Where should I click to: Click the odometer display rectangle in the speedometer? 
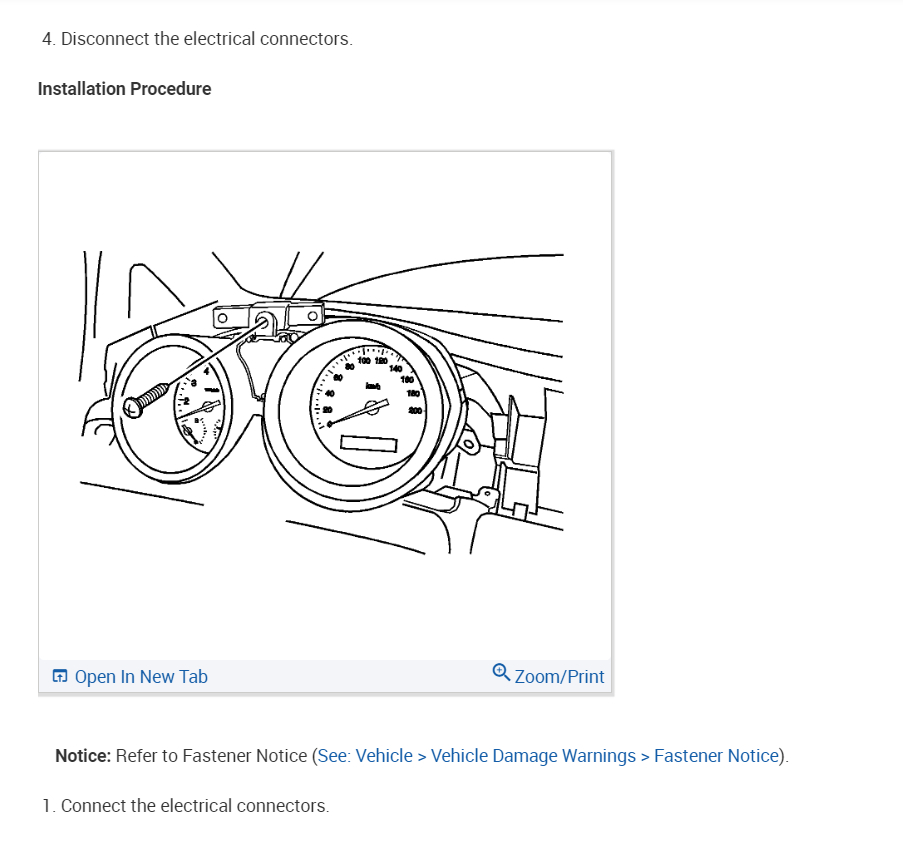pos(369,444)
